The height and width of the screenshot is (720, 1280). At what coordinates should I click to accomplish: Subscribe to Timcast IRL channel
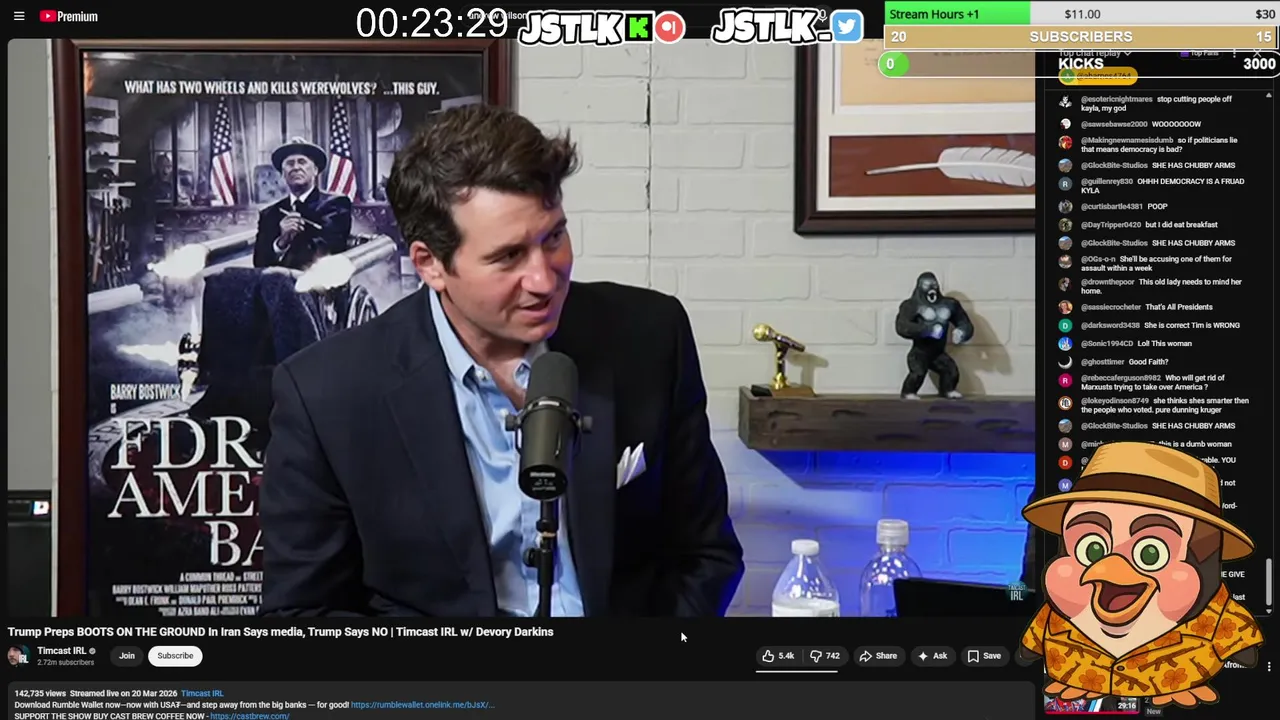pos(175,656)
